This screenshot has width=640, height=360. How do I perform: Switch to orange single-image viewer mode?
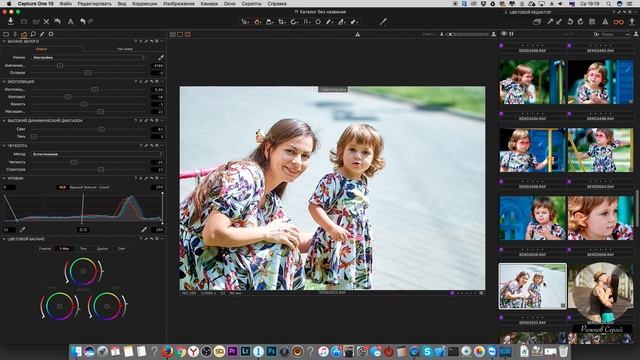(180, 35)
